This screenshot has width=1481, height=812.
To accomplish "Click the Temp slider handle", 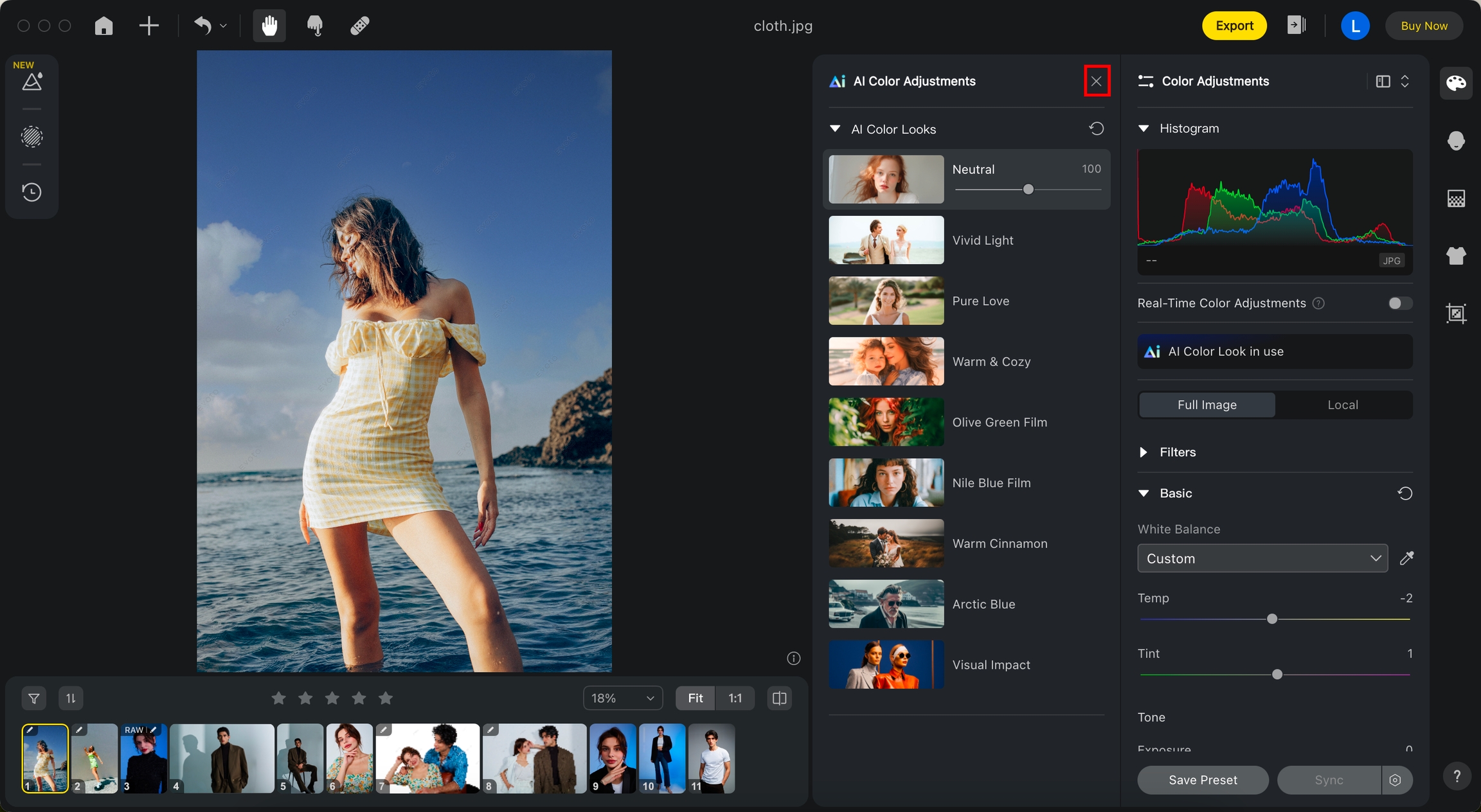I will pyautogui.click(x=1271, y=619).
